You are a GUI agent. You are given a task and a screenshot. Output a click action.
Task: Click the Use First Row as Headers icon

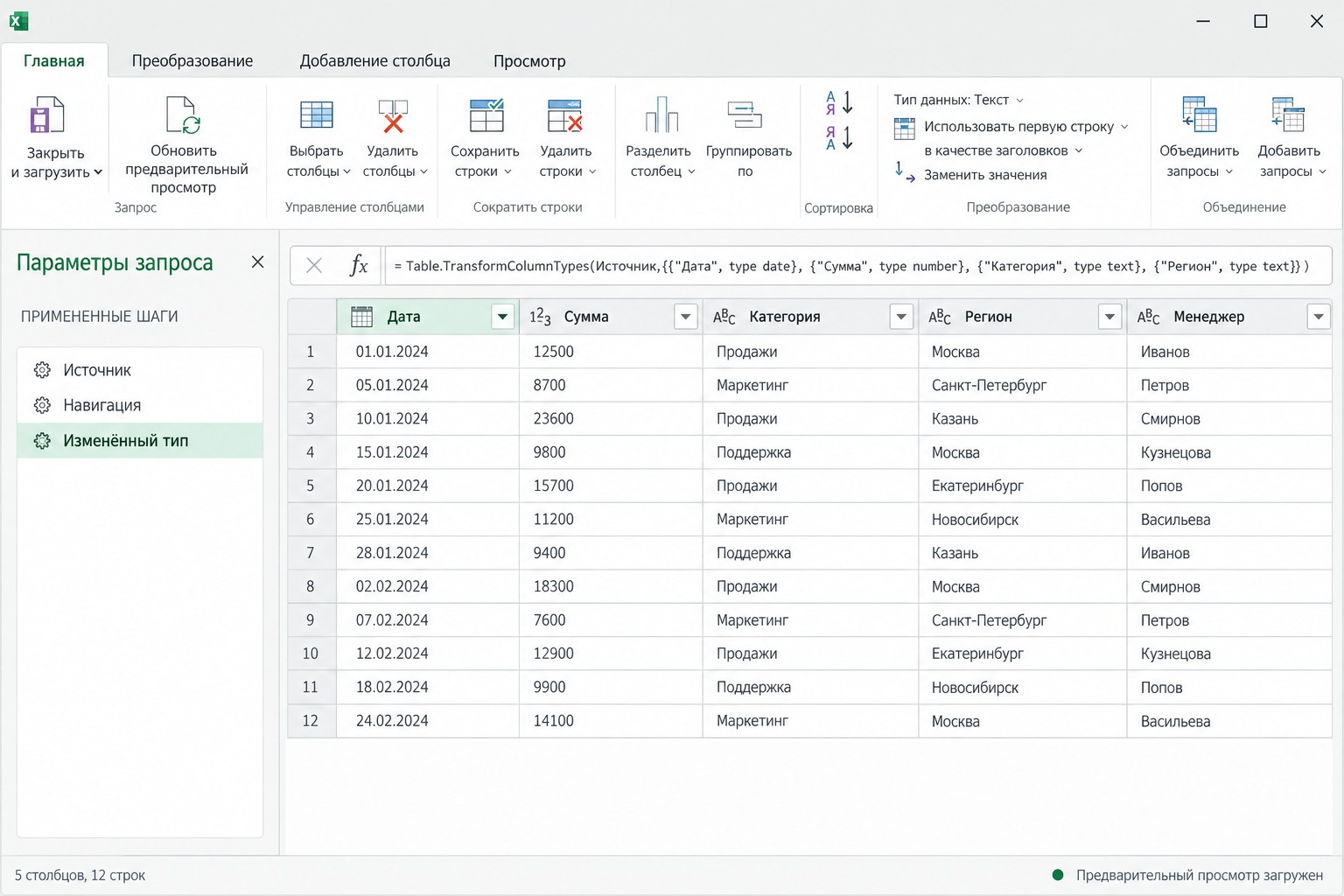(905, 128)
